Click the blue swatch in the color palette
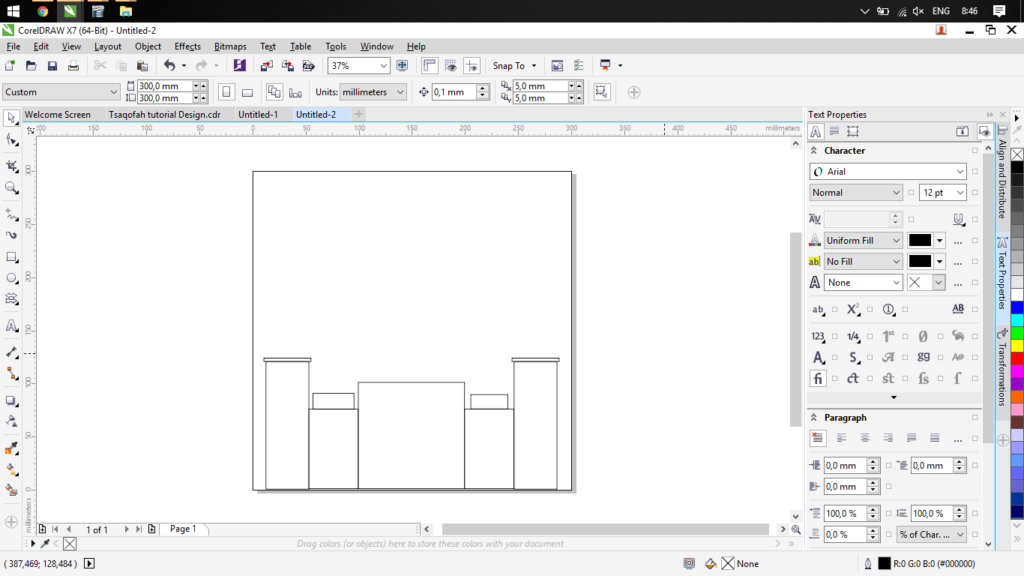1024x576 pixels. 1017,307
